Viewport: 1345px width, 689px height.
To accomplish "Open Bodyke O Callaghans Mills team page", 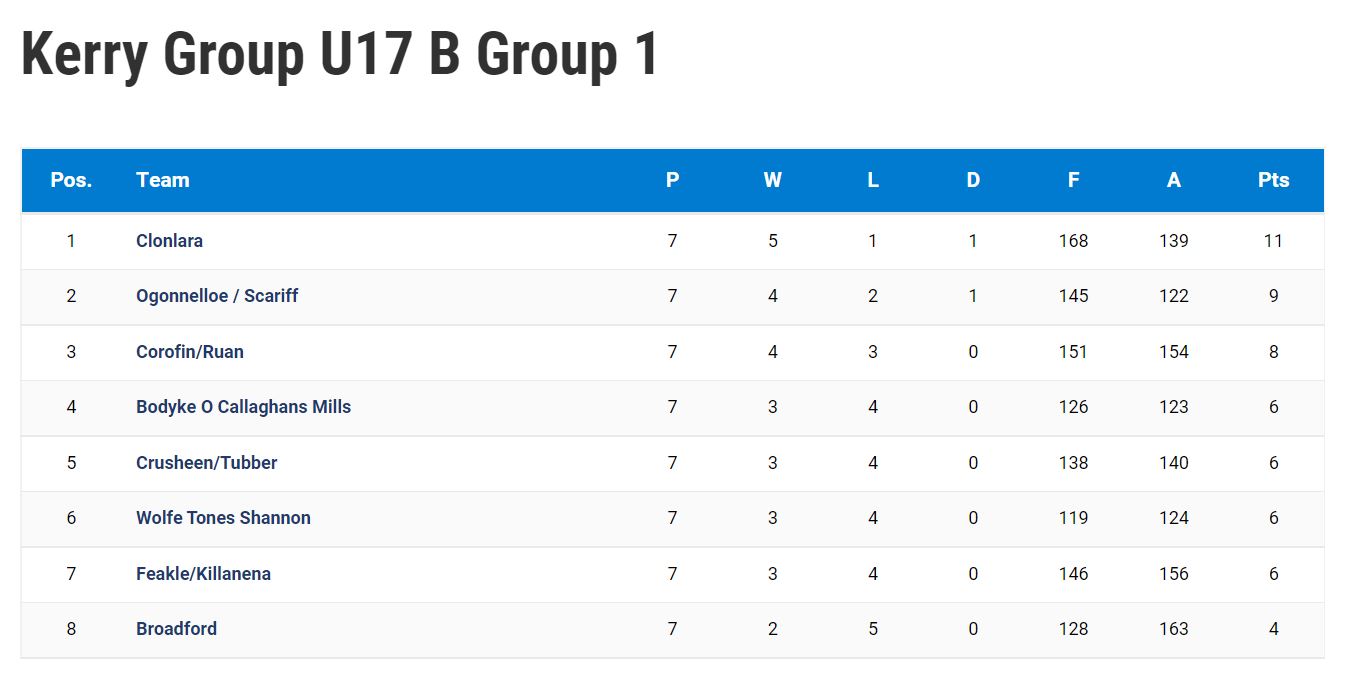I will 243,407.
